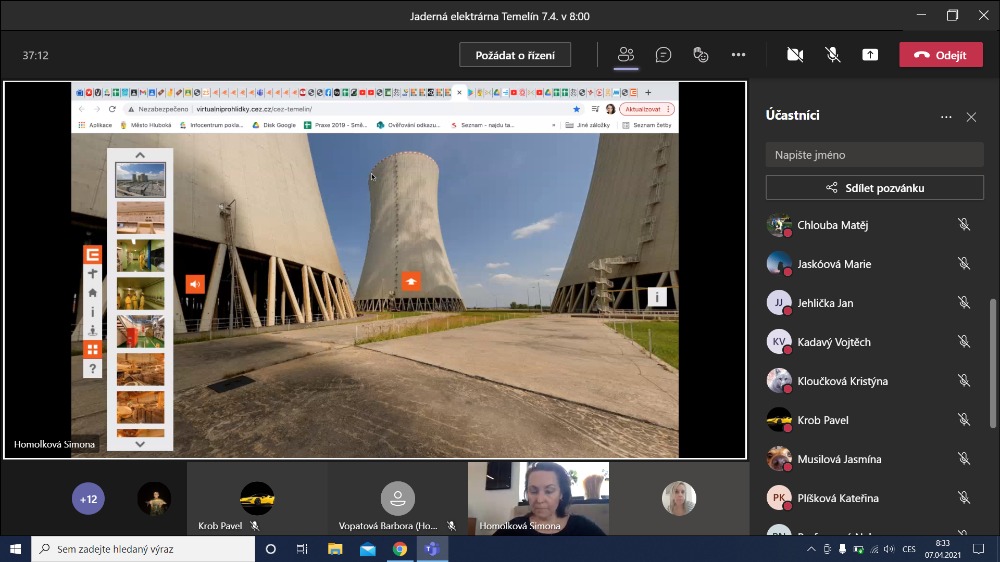This screenshot has width=1000, height=562.
Task: Open the reactions and raise hand icon
Action: [701, 55]
